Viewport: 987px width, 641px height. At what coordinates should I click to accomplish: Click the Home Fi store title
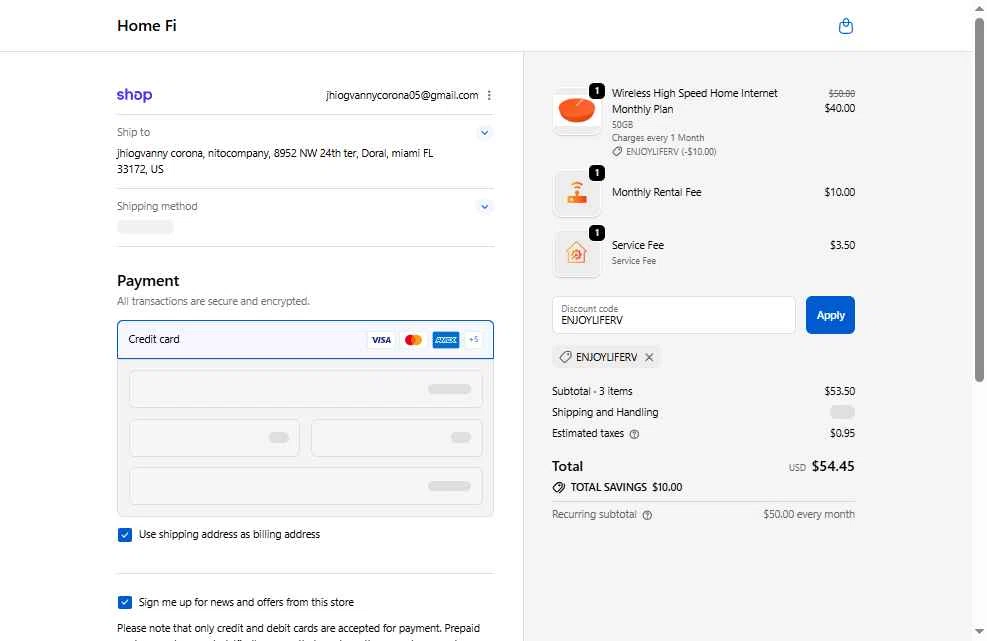[x=147, y=26]
